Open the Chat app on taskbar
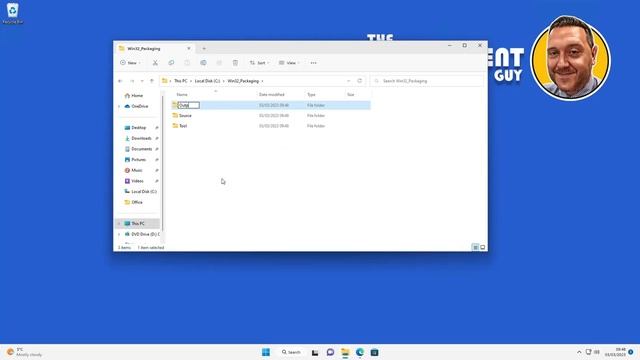This screenshot has width=640, height=360. pos(330,352)
